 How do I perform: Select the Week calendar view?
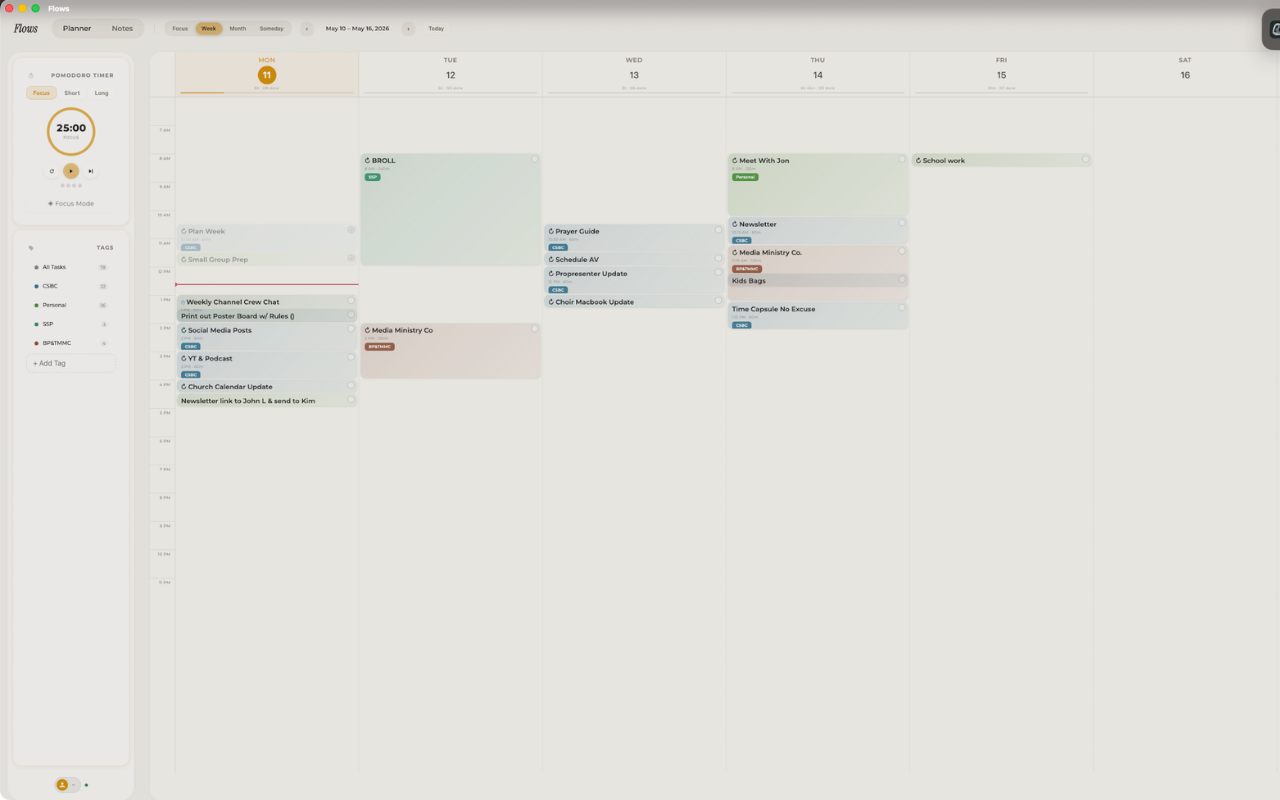pos(209,29)
